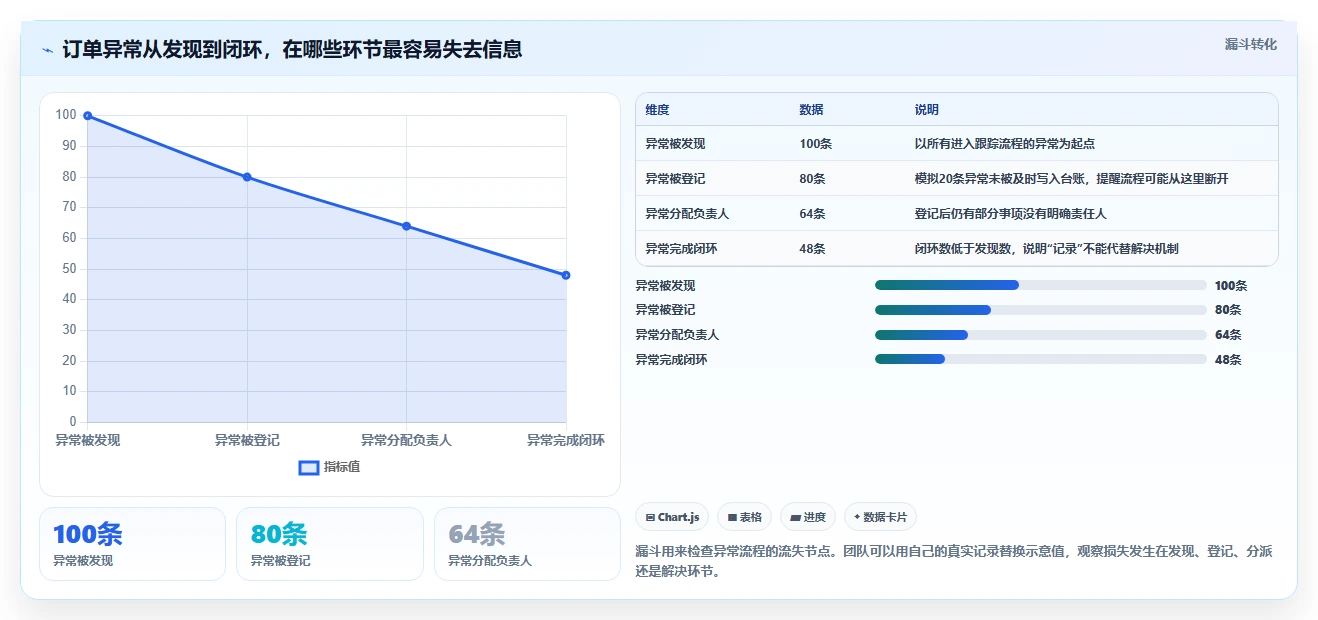Viewport: 1318px width, 620px height.
Task: Click y-axis value 100 on the chart
Action: (66, 115)
